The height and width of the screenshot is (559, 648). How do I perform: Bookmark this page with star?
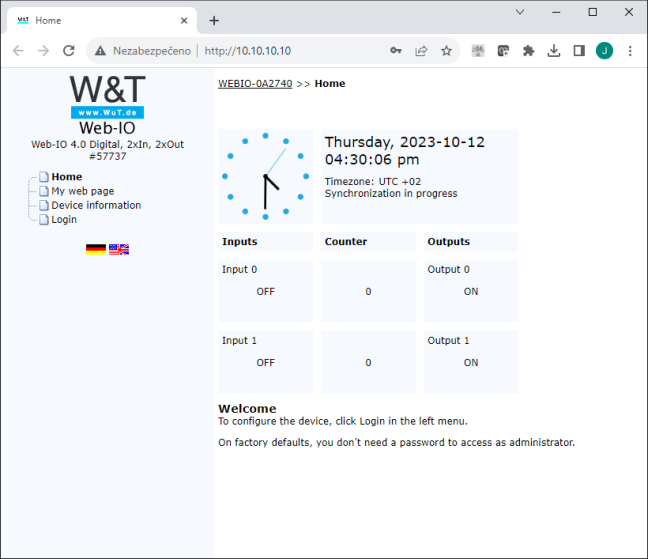(x=446, y=51)
